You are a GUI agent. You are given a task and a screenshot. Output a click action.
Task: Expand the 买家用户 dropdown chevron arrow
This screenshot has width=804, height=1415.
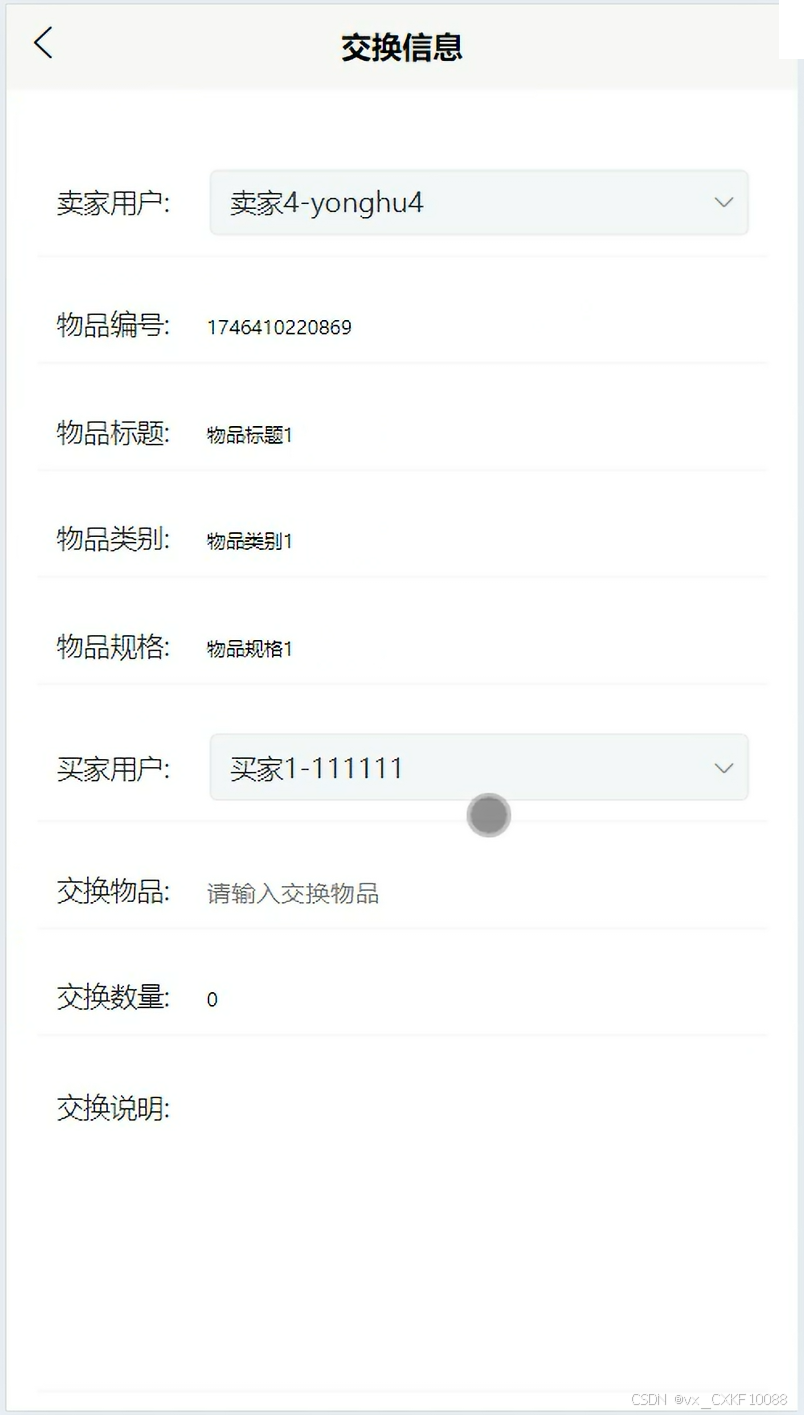click(724, 768)
